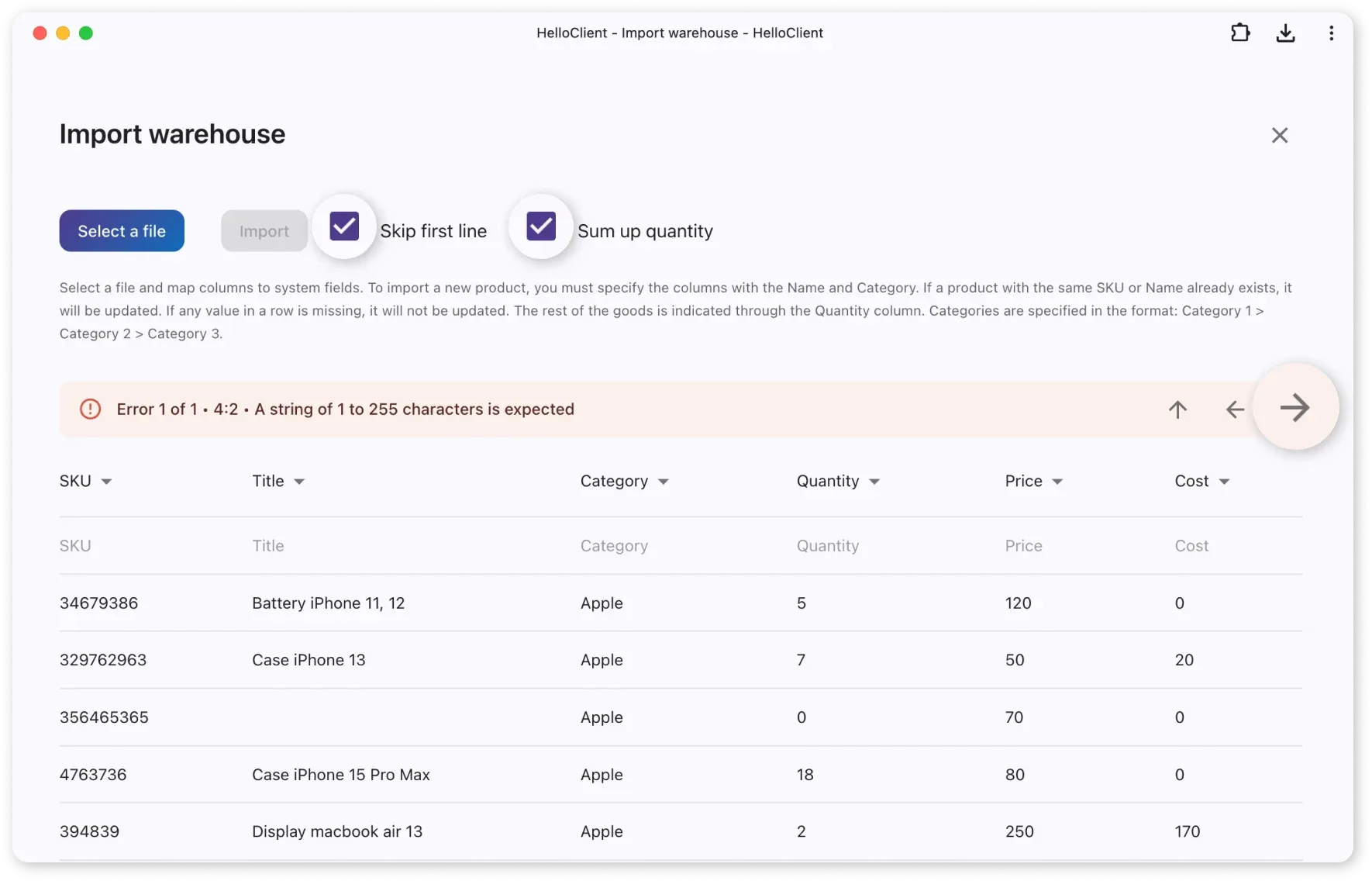Uncheck the Skip first line checkbox

pos(343,226)
